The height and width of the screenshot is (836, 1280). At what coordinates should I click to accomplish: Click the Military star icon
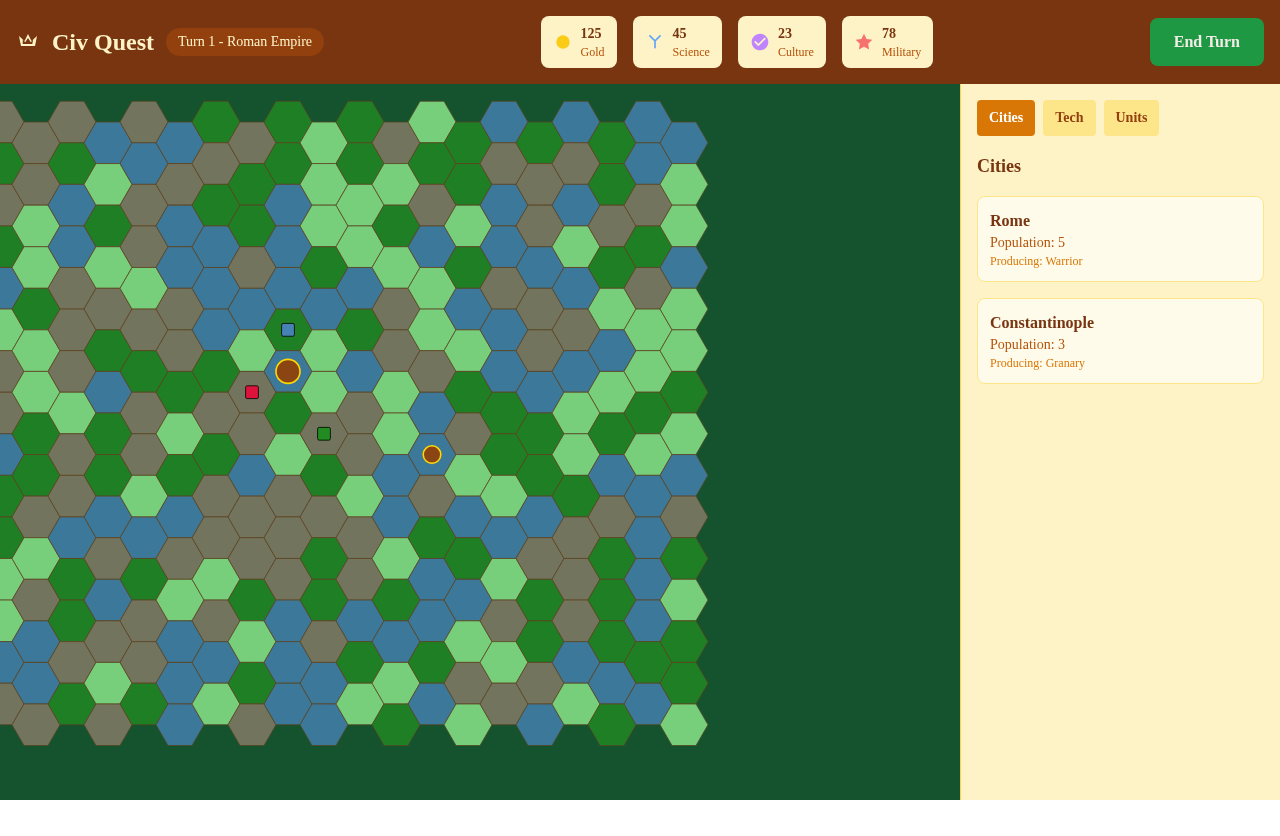862,42
